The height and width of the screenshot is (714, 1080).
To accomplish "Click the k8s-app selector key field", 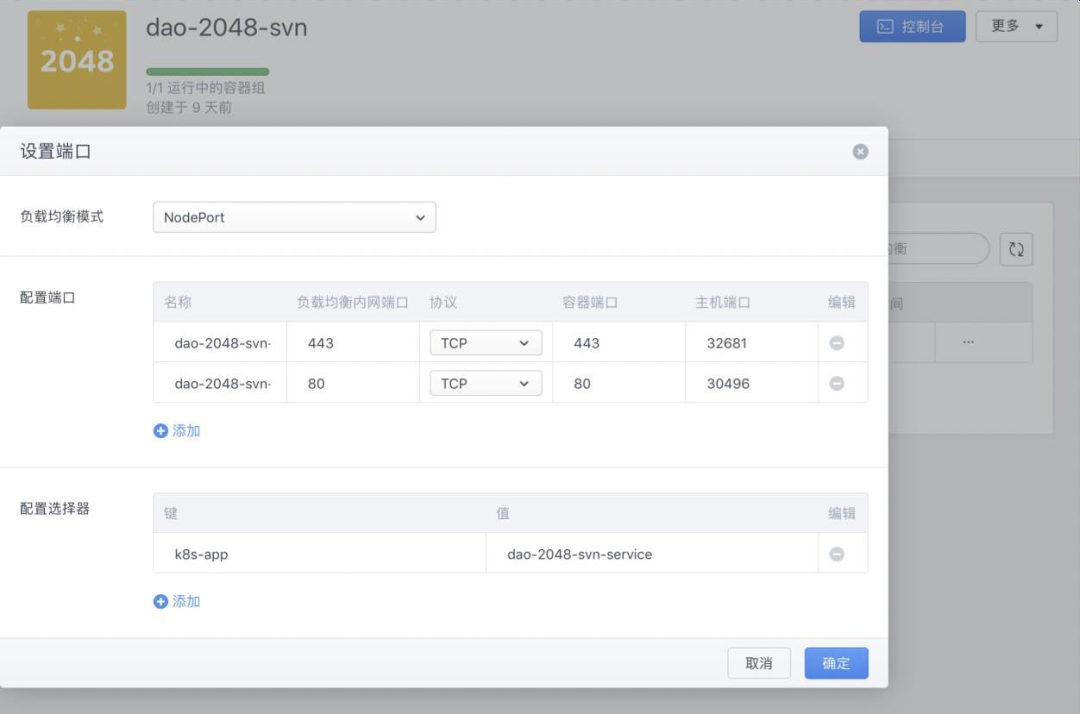I will coord(318,554).
